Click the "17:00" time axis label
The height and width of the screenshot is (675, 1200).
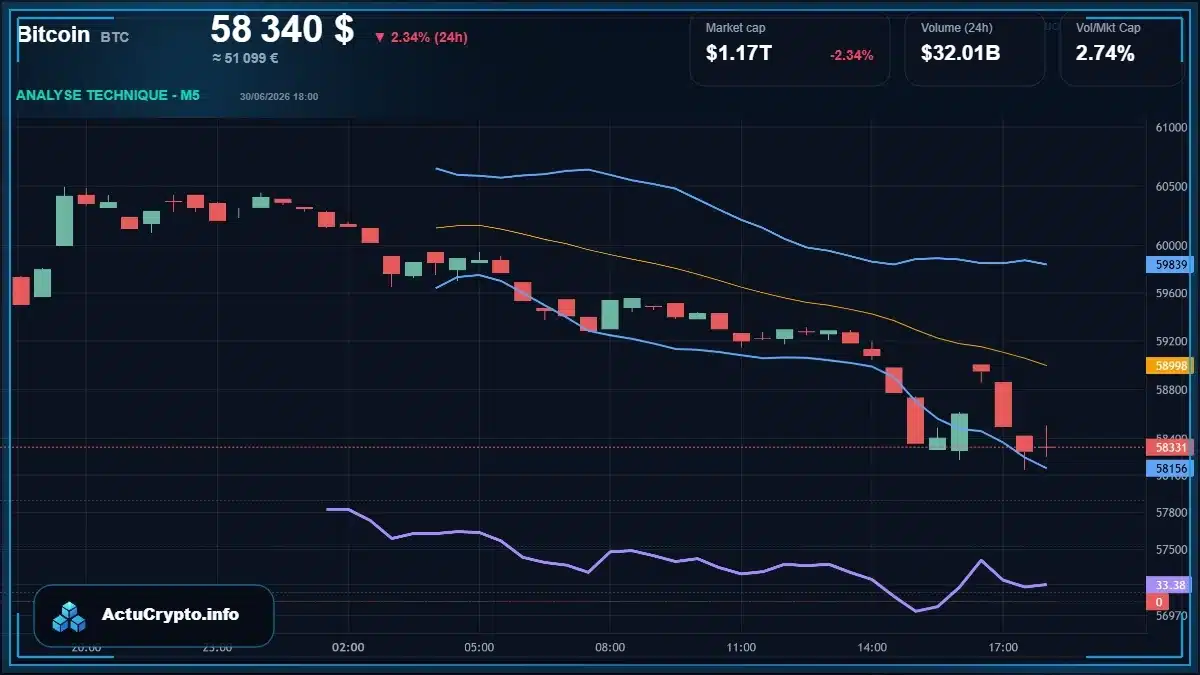click(x=1003, y=647)
